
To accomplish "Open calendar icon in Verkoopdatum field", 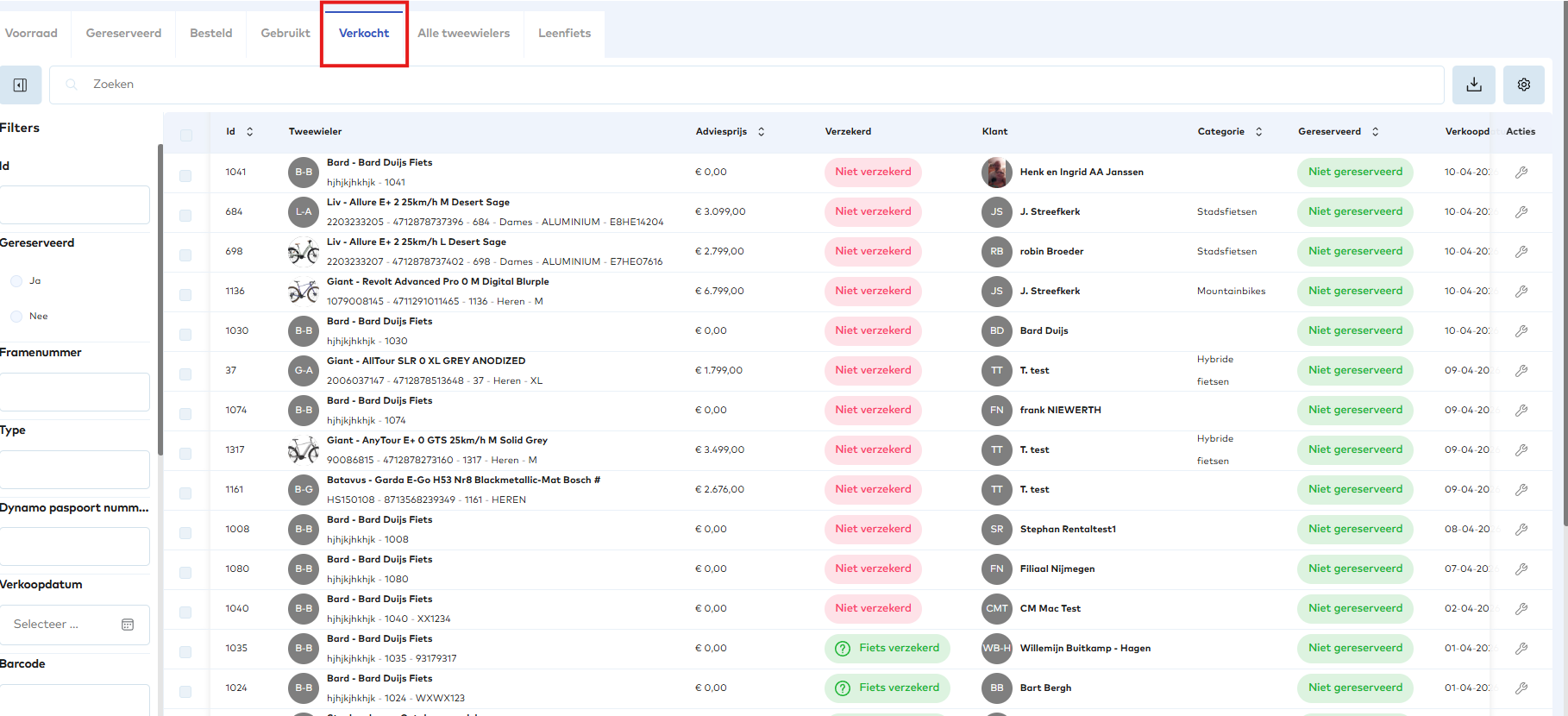I will coord(128,625).
